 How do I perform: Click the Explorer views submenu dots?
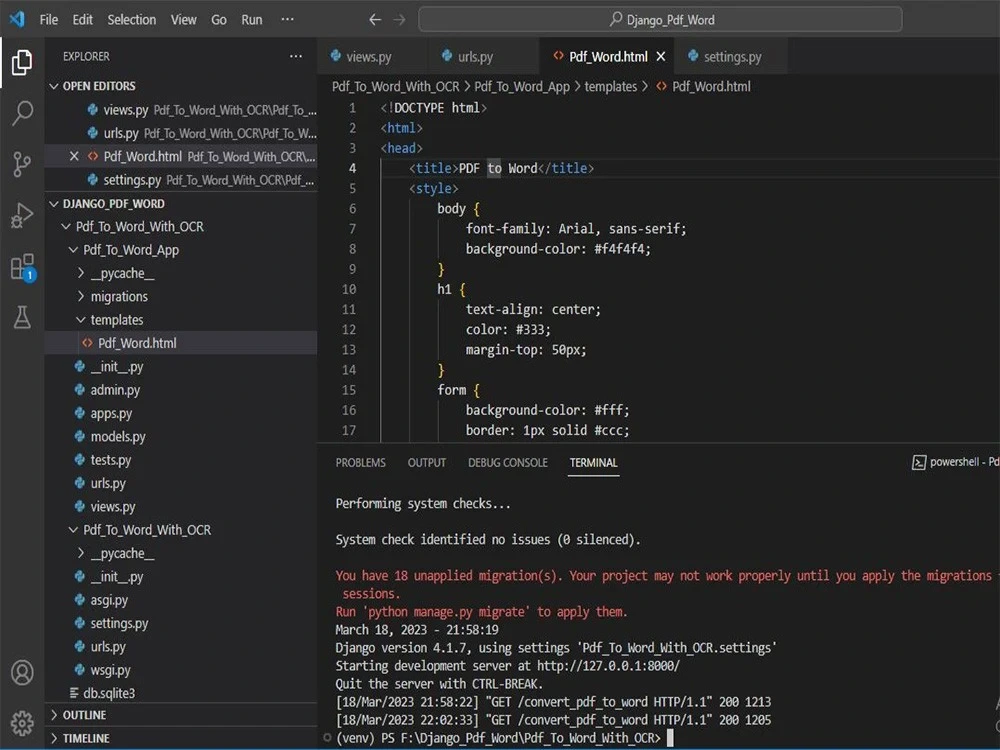(x=297, y=56)
